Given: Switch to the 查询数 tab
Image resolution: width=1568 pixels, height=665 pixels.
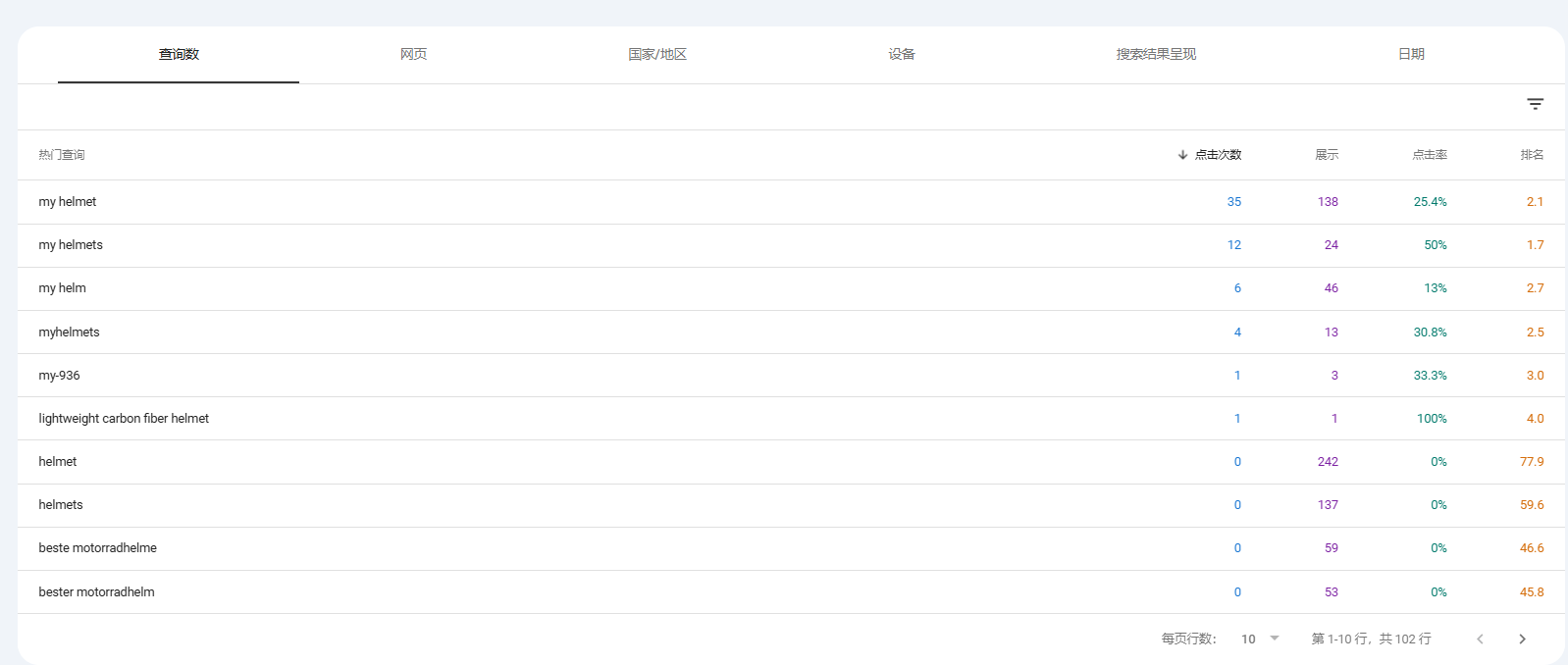Looking at the screenshot, I should click(x=179, y=54).
